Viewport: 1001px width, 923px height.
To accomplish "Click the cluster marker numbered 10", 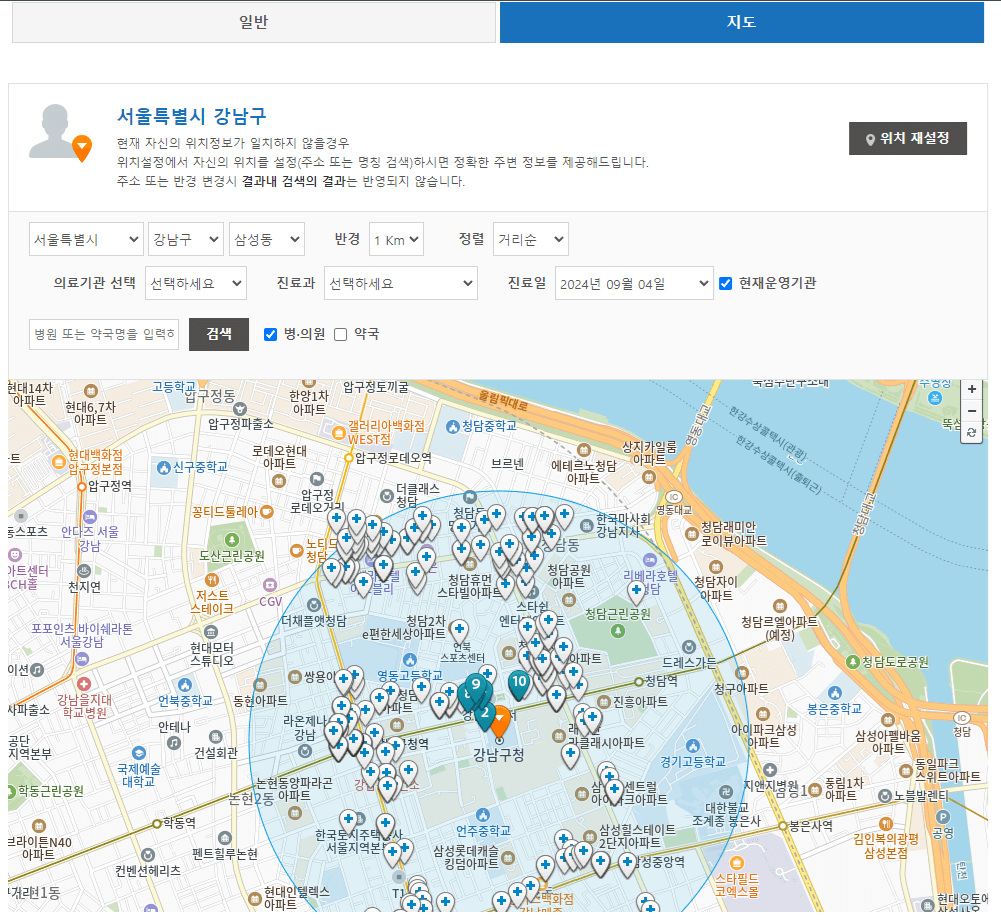I will (518, 683).
